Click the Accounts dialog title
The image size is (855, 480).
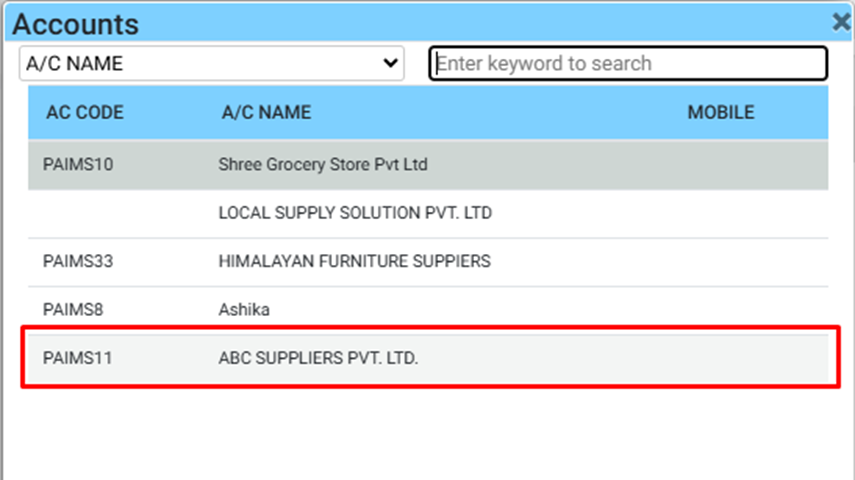click(76, 24)
